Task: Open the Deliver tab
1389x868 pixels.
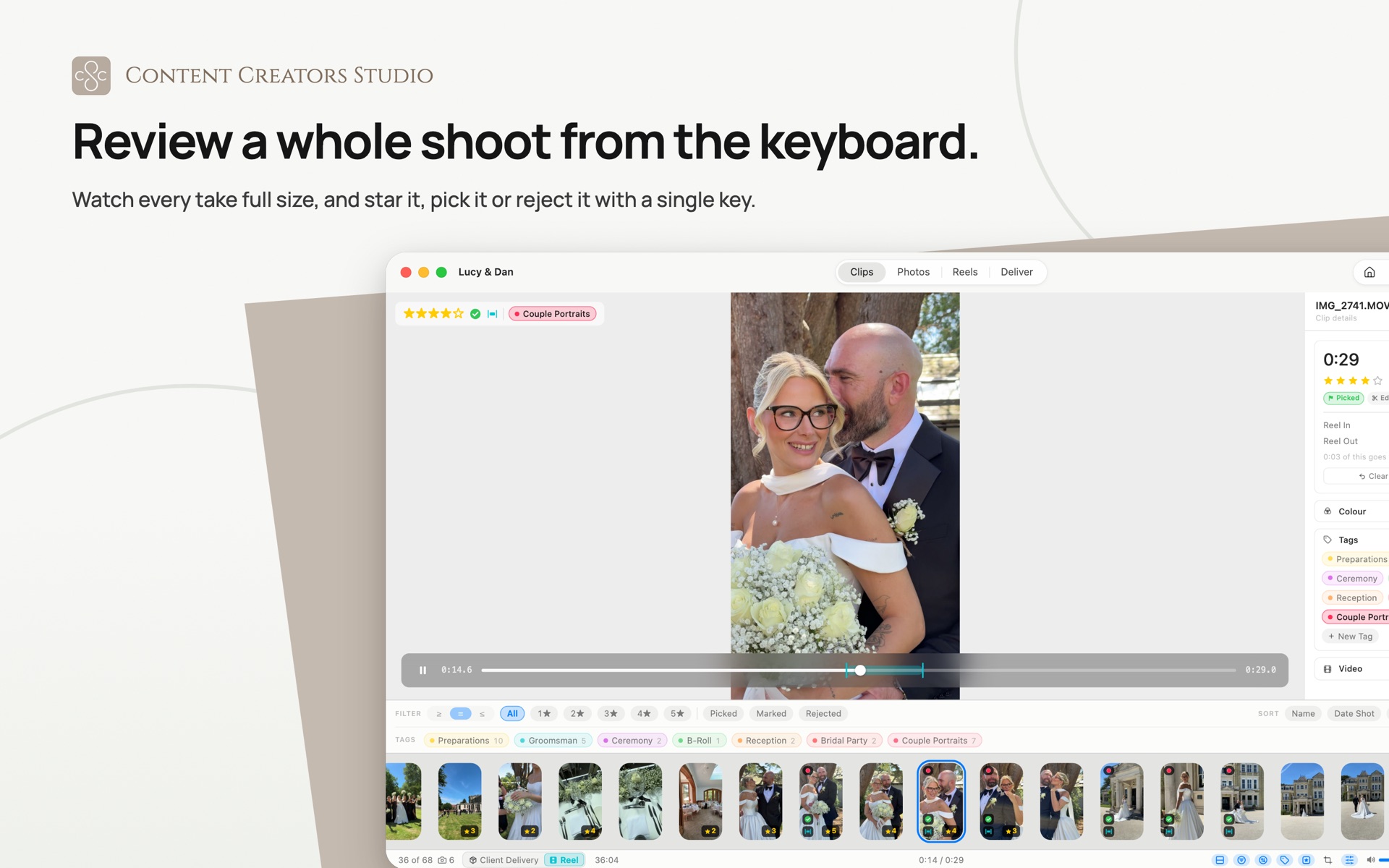Action: click(x=1016, y=272)
